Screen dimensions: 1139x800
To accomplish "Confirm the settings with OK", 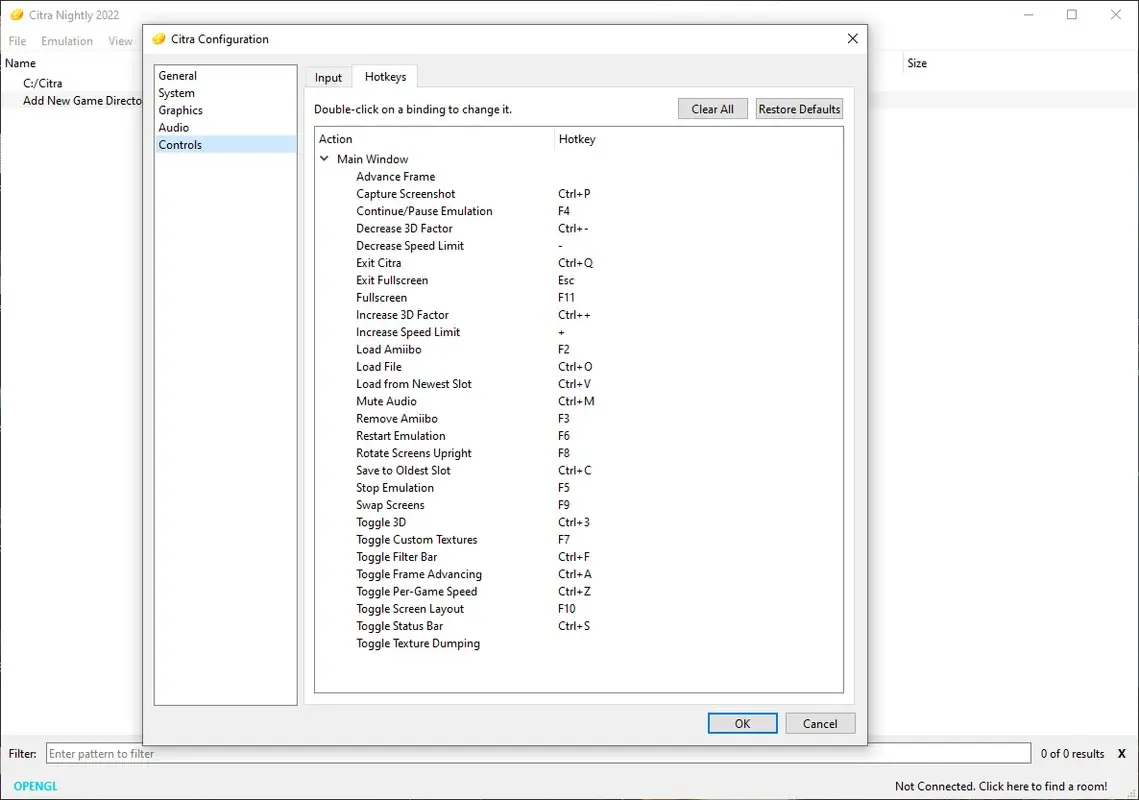I will pos(742,723).
